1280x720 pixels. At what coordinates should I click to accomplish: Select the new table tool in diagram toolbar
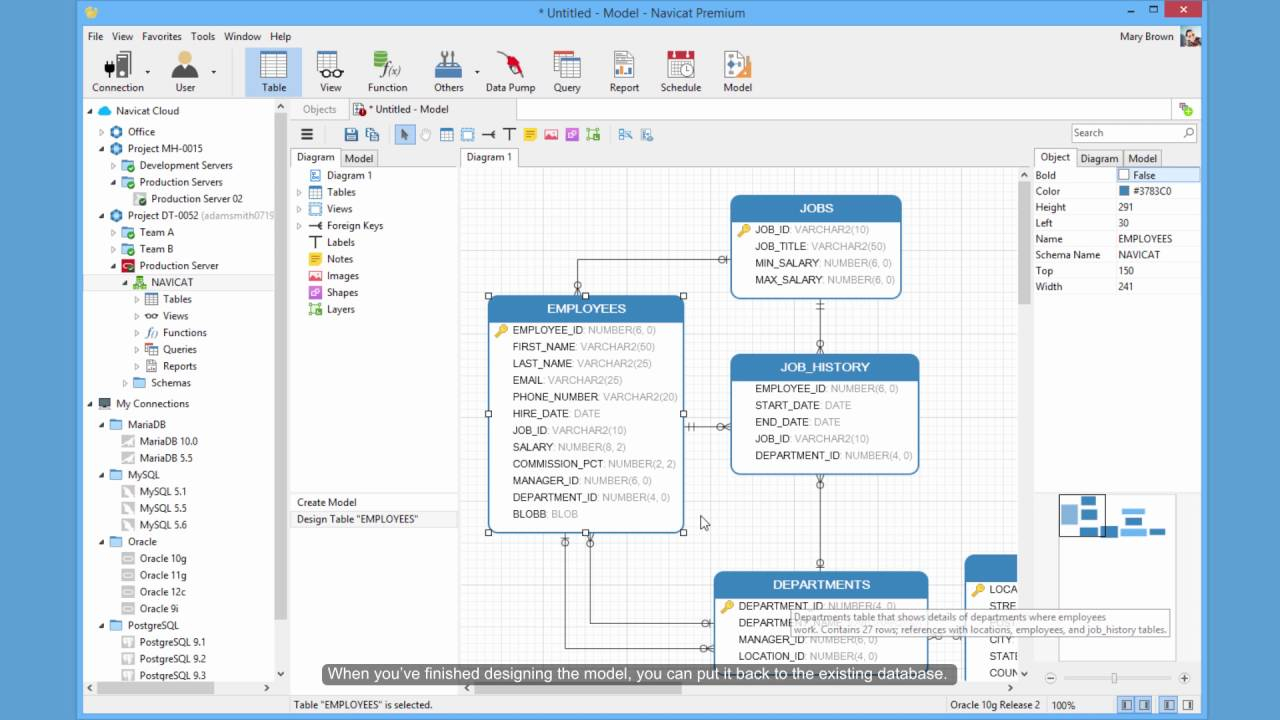point(446,134)
